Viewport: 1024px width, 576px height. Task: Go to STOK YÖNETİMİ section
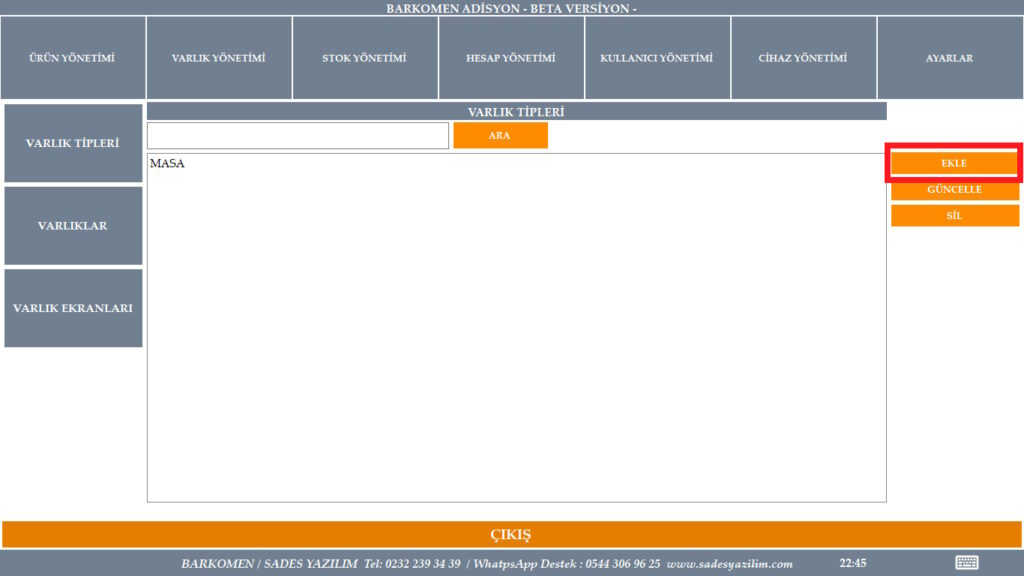[x=365, y=58]
